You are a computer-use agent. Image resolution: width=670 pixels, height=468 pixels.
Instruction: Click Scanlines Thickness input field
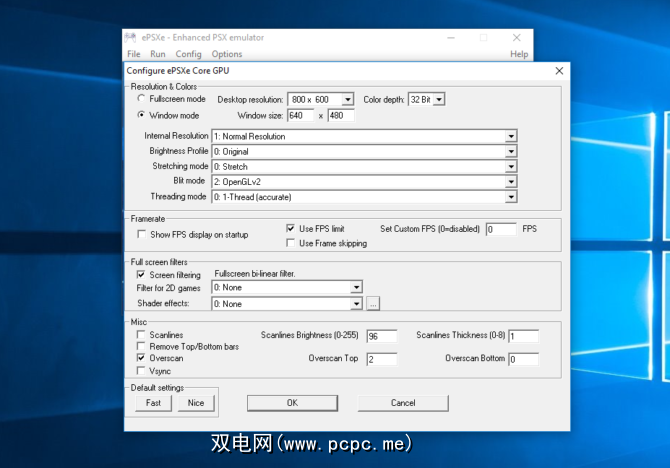tap(523, 336)
